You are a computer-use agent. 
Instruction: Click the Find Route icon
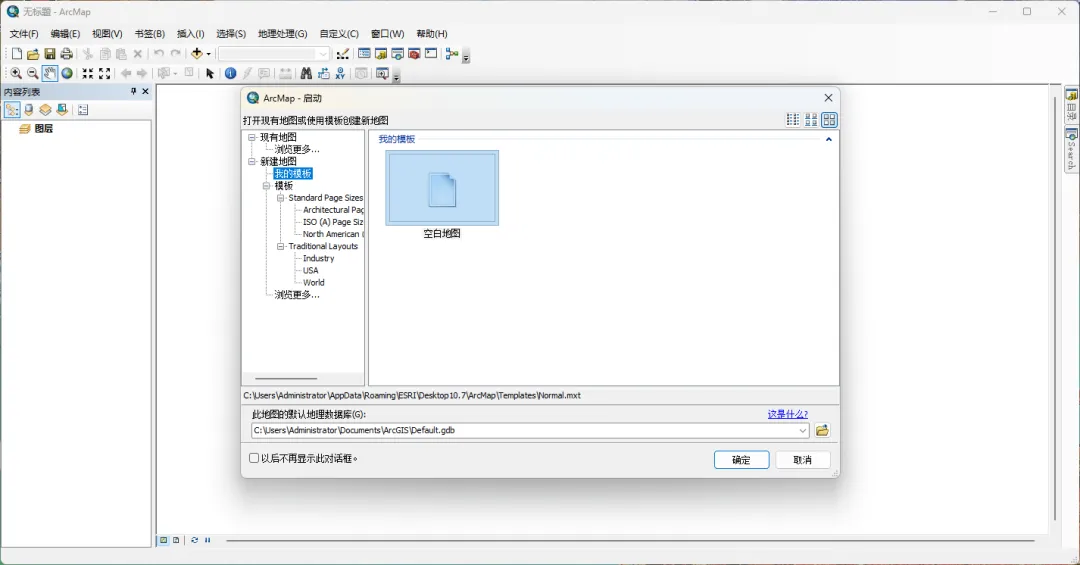pos(323,73)
